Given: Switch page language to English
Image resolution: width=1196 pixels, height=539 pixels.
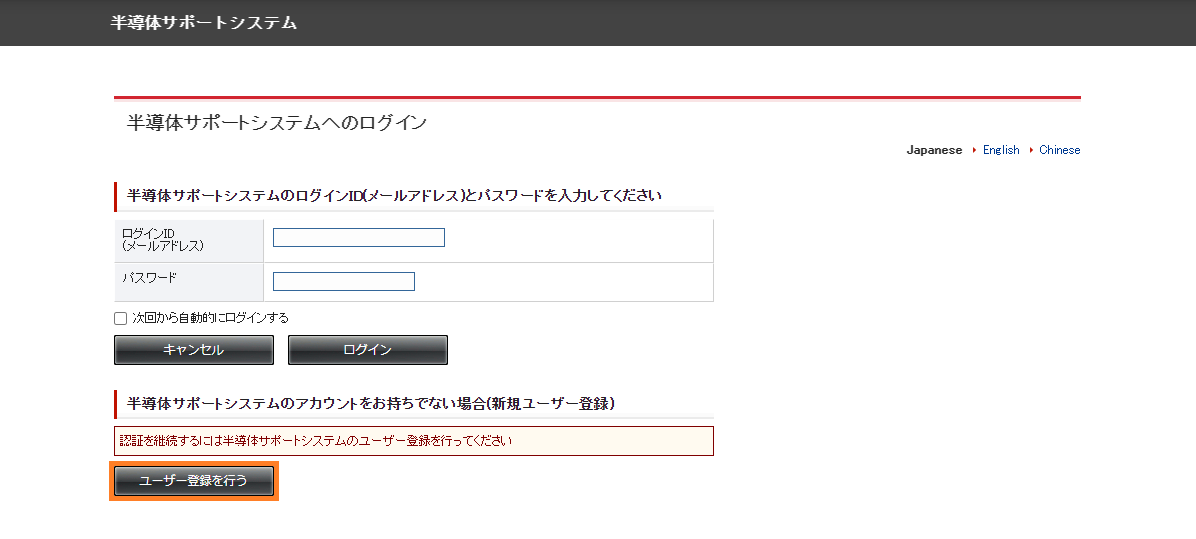Looking at the screenshot, I should (x=1000, y=150).
